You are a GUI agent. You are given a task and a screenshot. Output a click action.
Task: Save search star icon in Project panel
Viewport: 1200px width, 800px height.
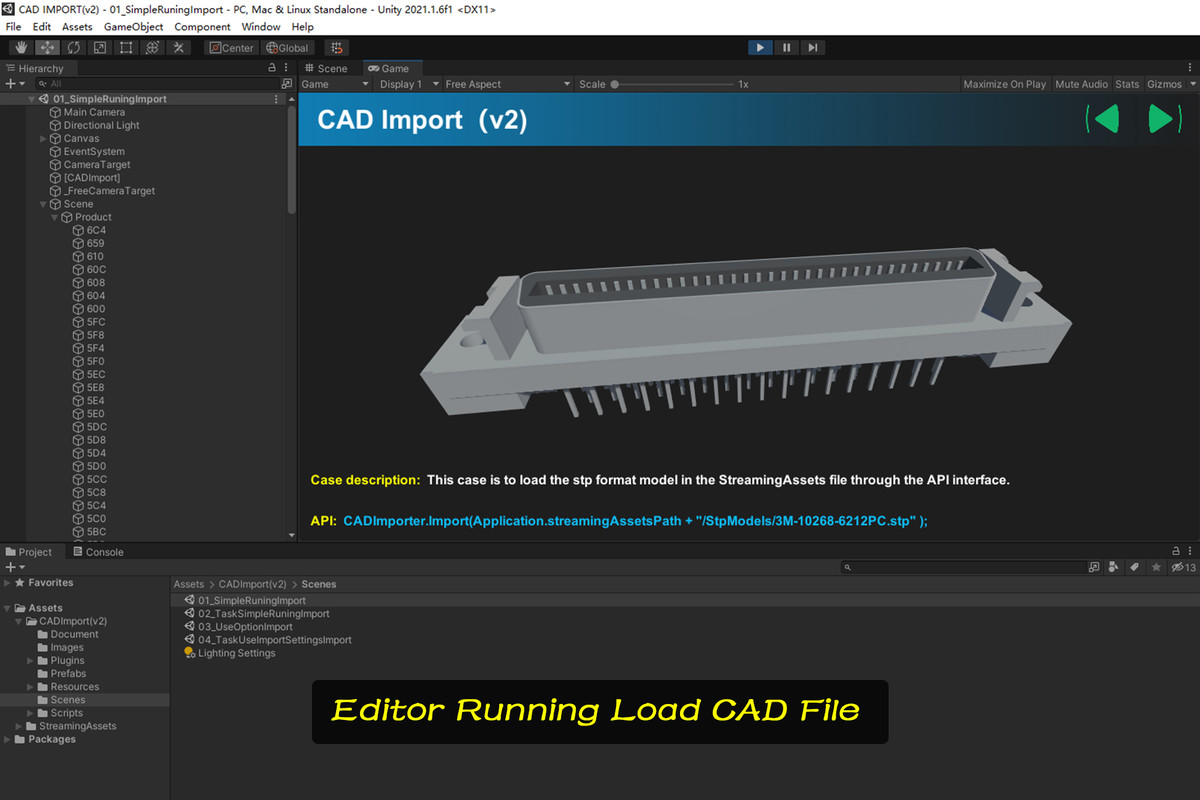pyautogui.click(x=1156, y=567)
